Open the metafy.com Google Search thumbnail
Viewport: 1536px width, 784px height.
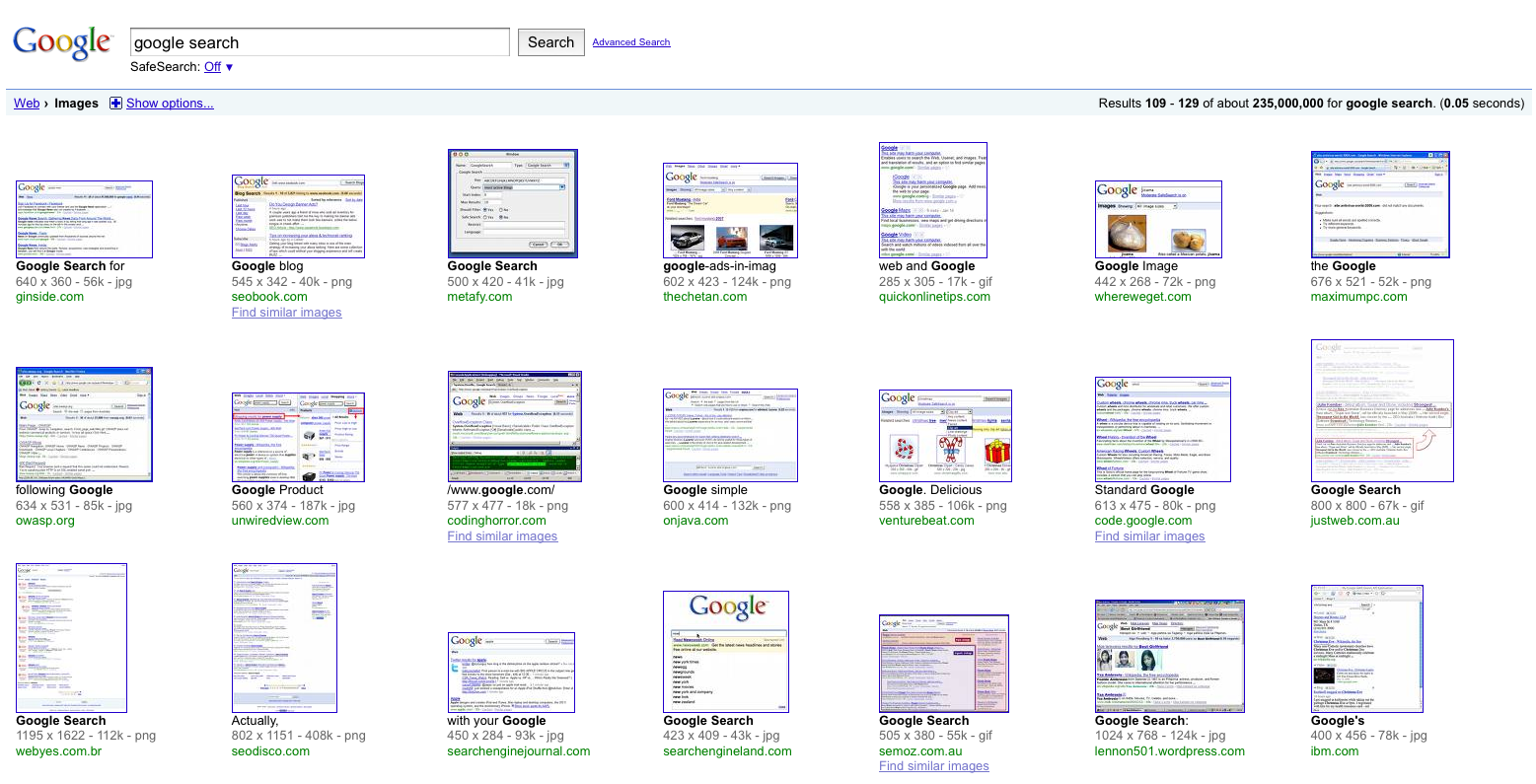512,204
